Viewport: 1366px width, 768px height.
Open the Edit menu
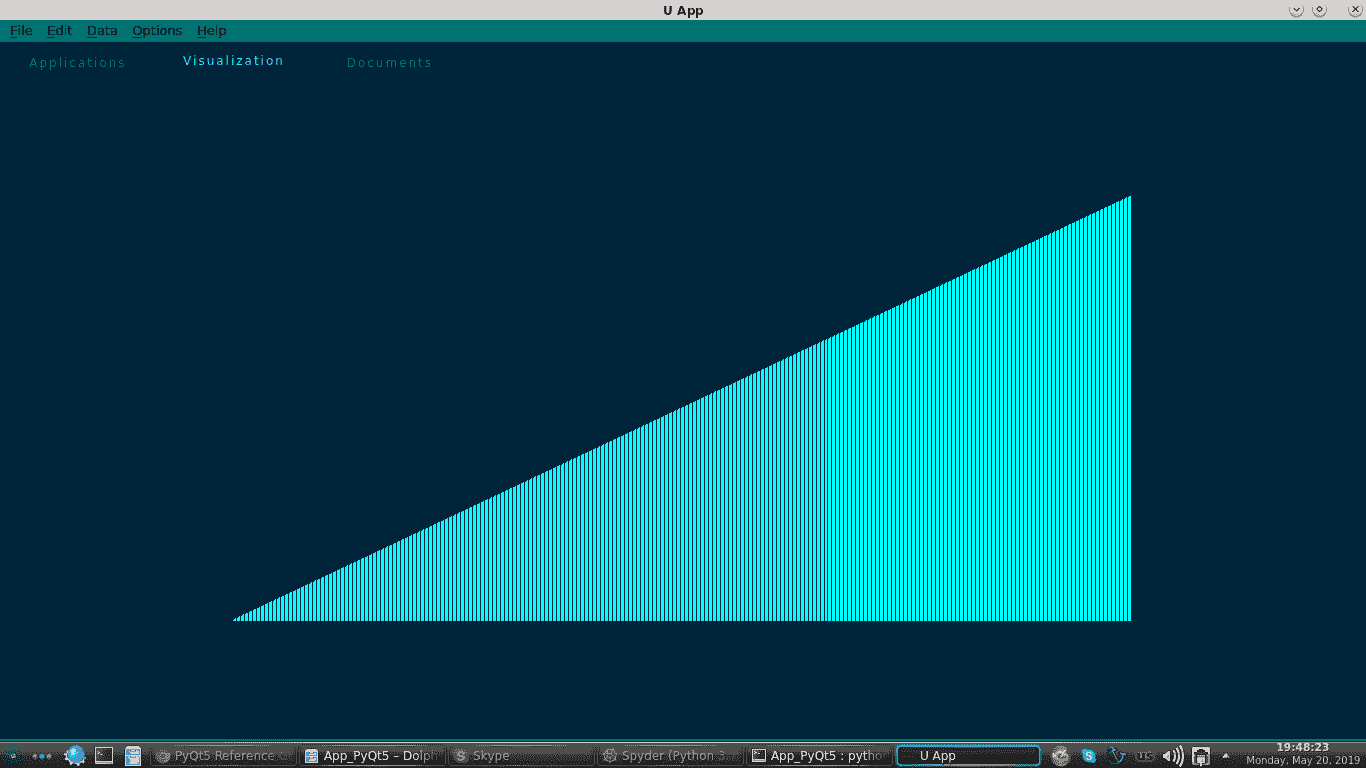tap(59, 31)
